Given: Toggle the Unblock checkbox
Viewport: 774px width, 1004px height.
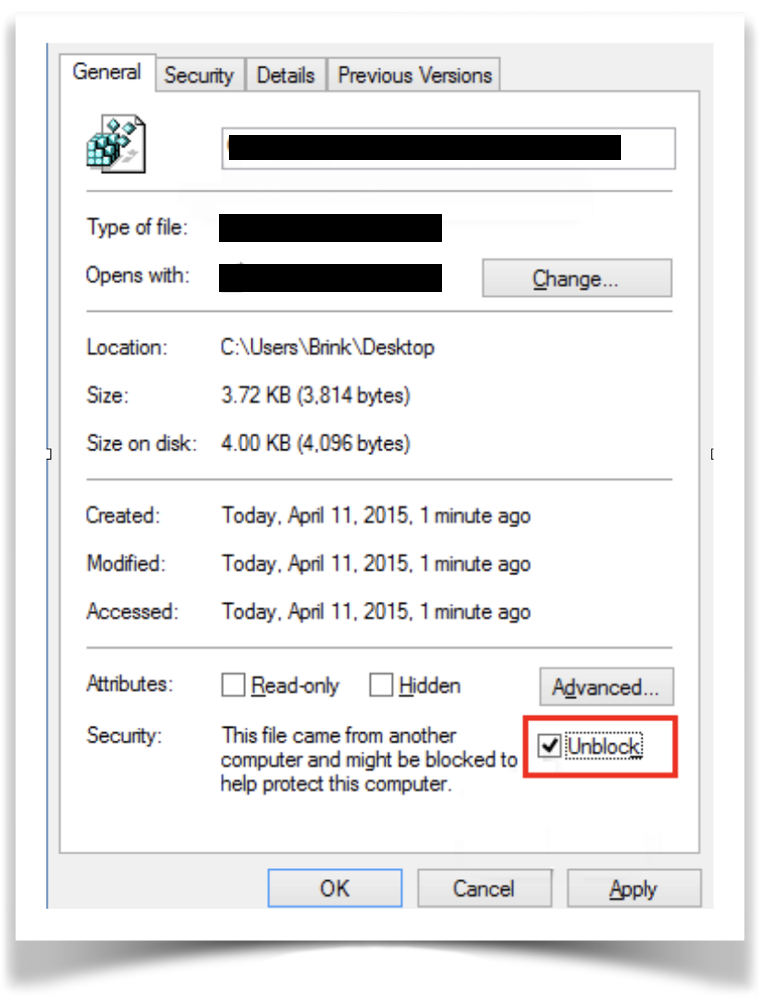Looking at the screenshot, I should [549, 745].
